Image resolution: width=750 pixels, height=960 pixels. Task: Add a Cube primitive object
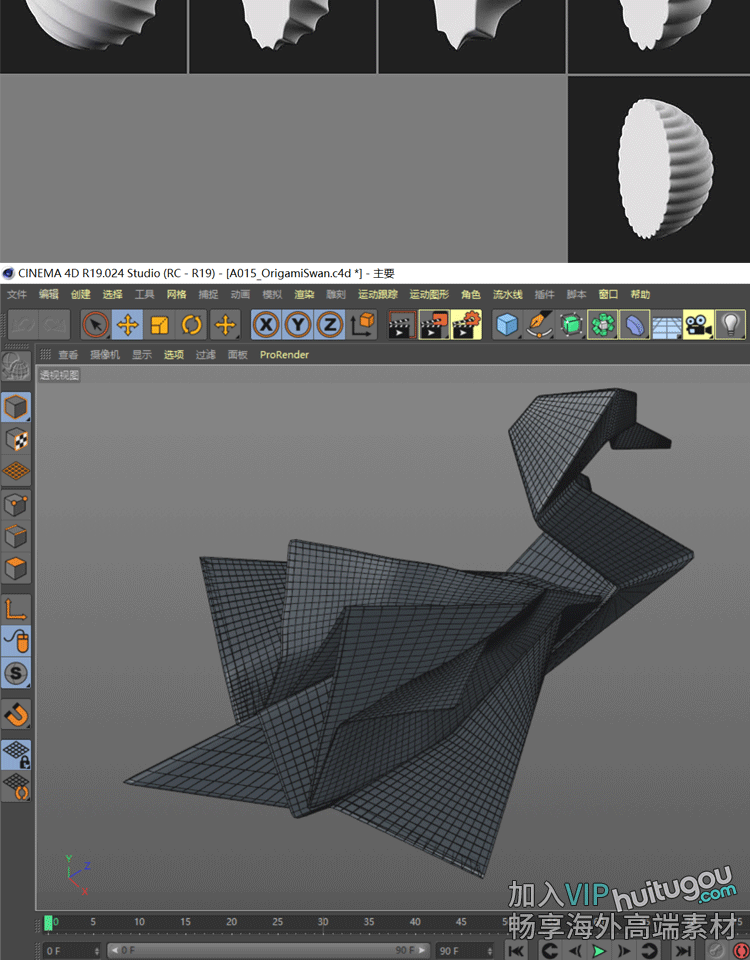(508, 325)
